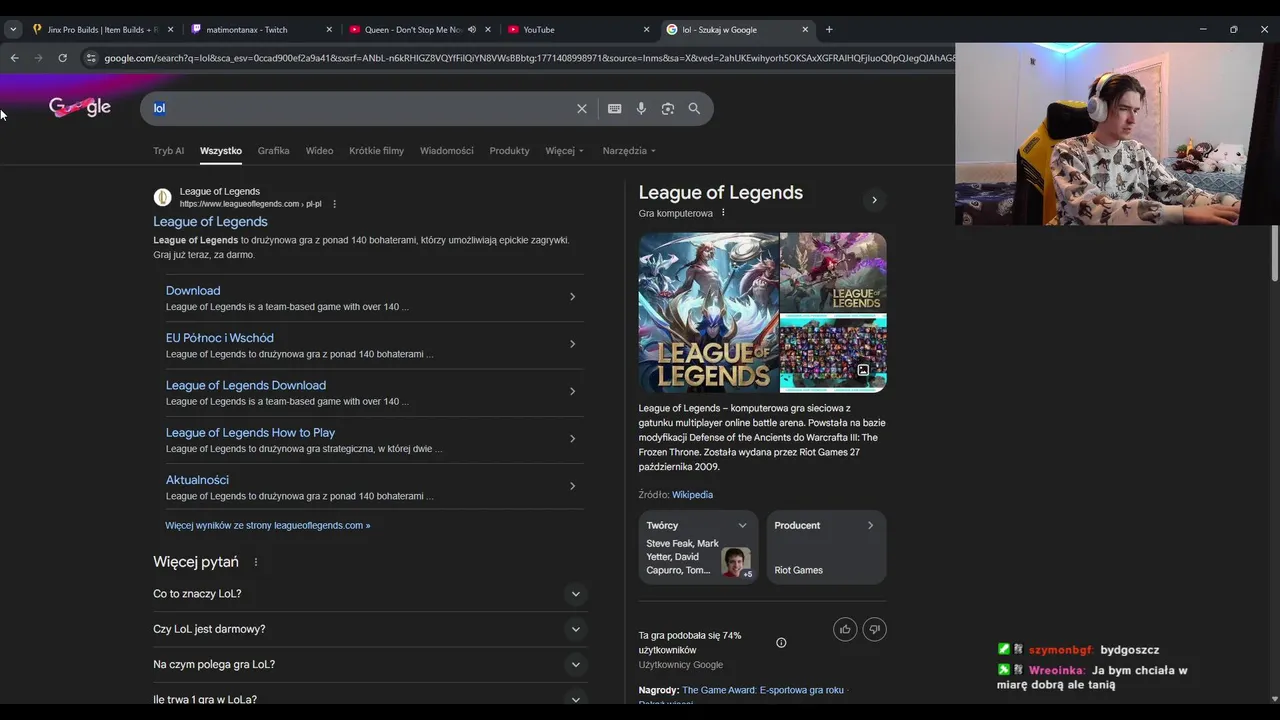
Task: Open Google Lens image search icon
Action: [x=668, y=108]
